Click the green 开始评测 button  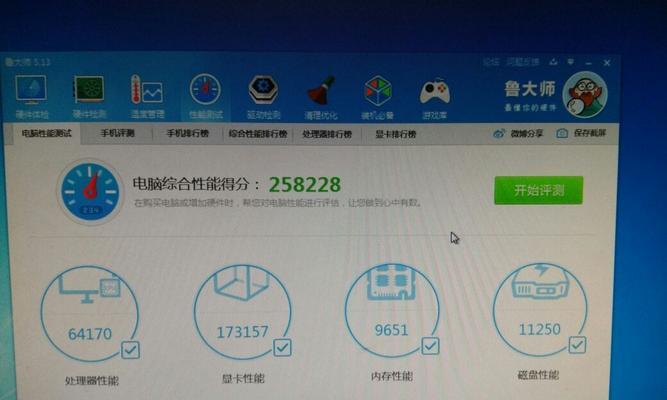click(539, 190)
